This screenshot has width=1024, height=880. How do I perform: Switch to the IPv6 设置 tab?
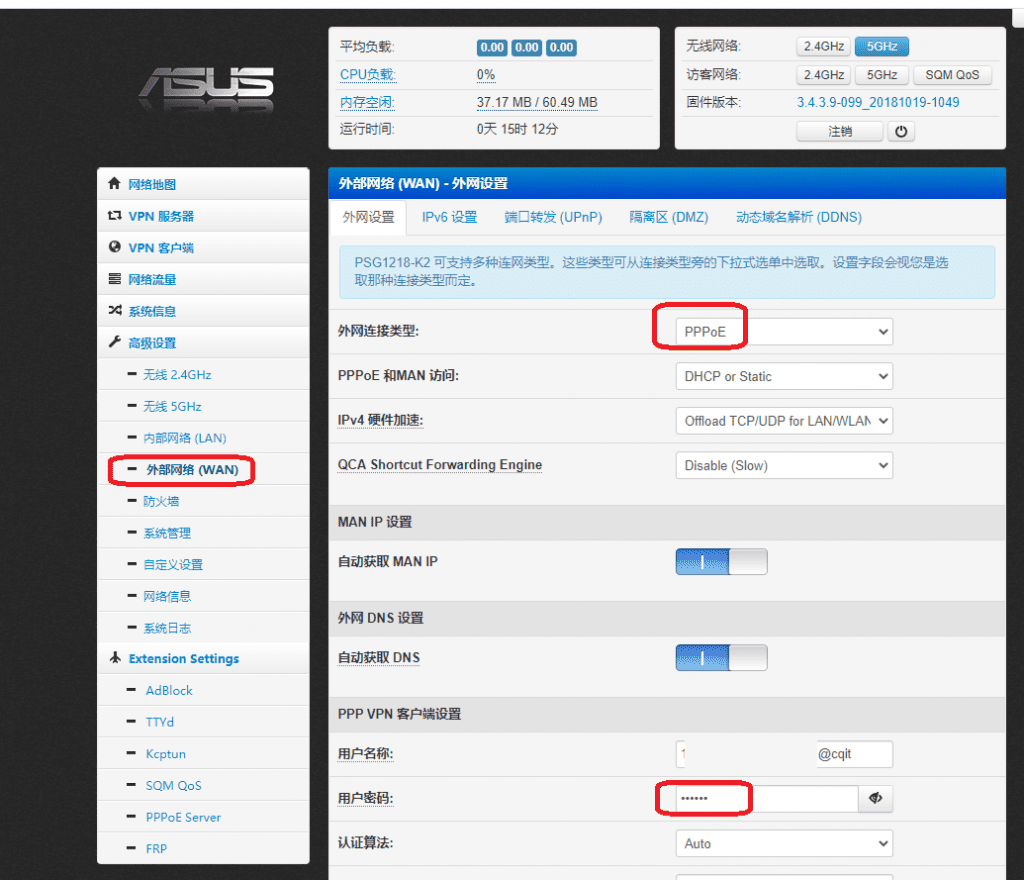tap(449, 217)
